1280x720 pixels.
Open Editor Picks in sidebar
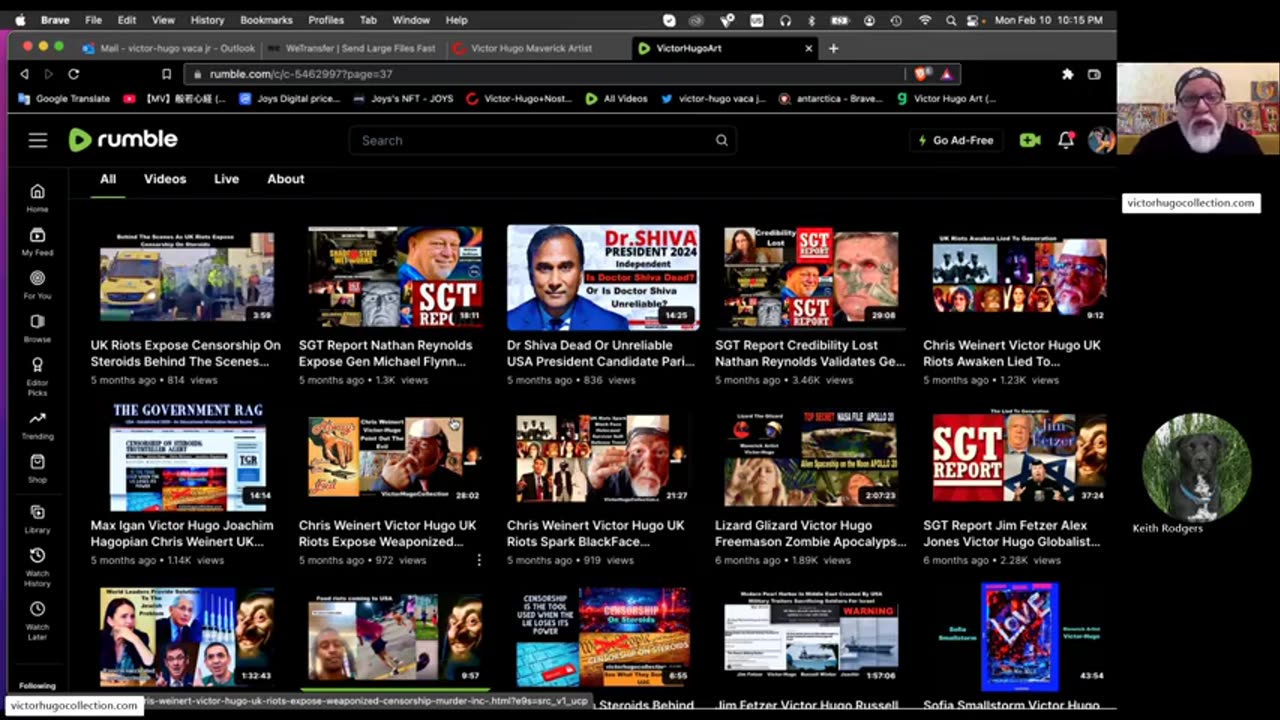coord(37,375)
